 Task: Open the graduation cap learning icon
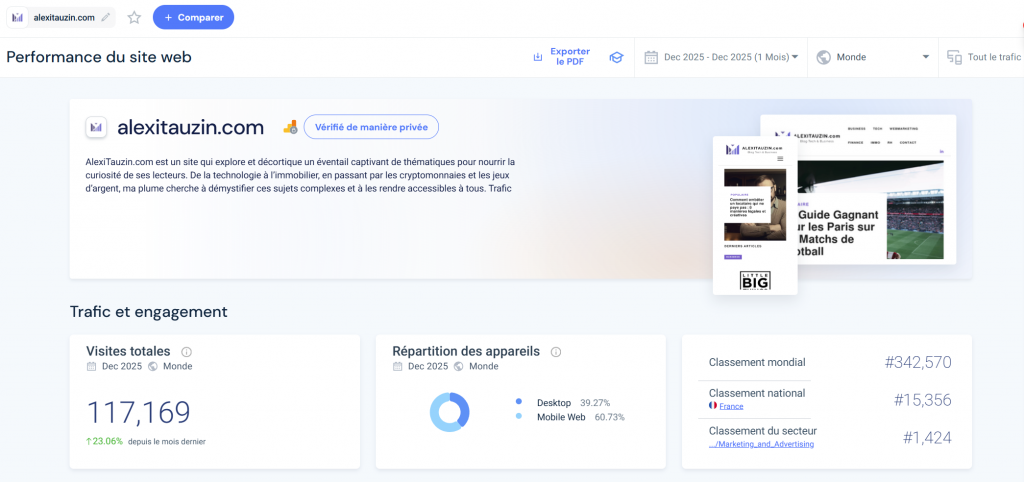(x=616, y=57)
